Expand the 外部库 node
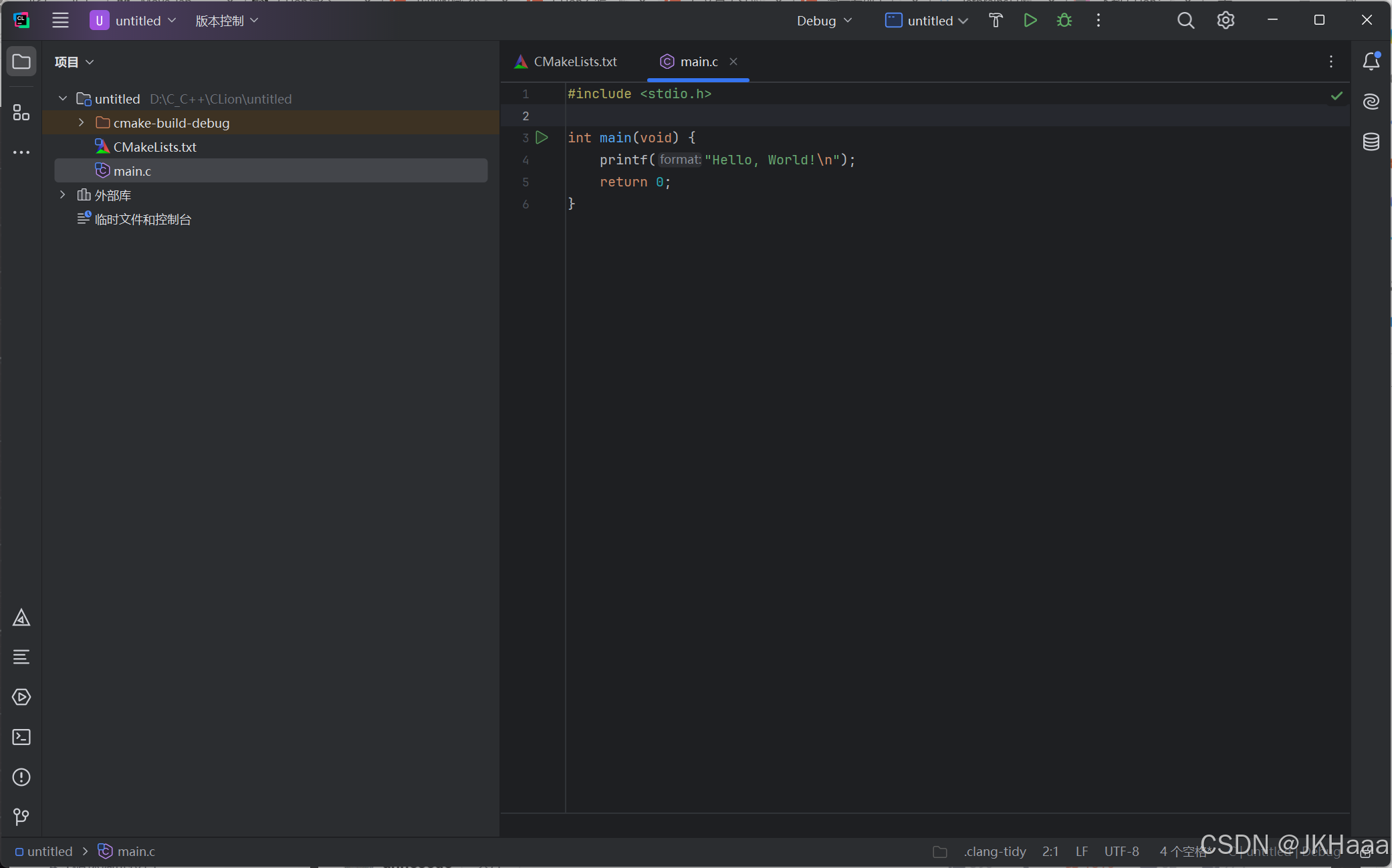Screen dimensions: 1392x868 (63, 195)
